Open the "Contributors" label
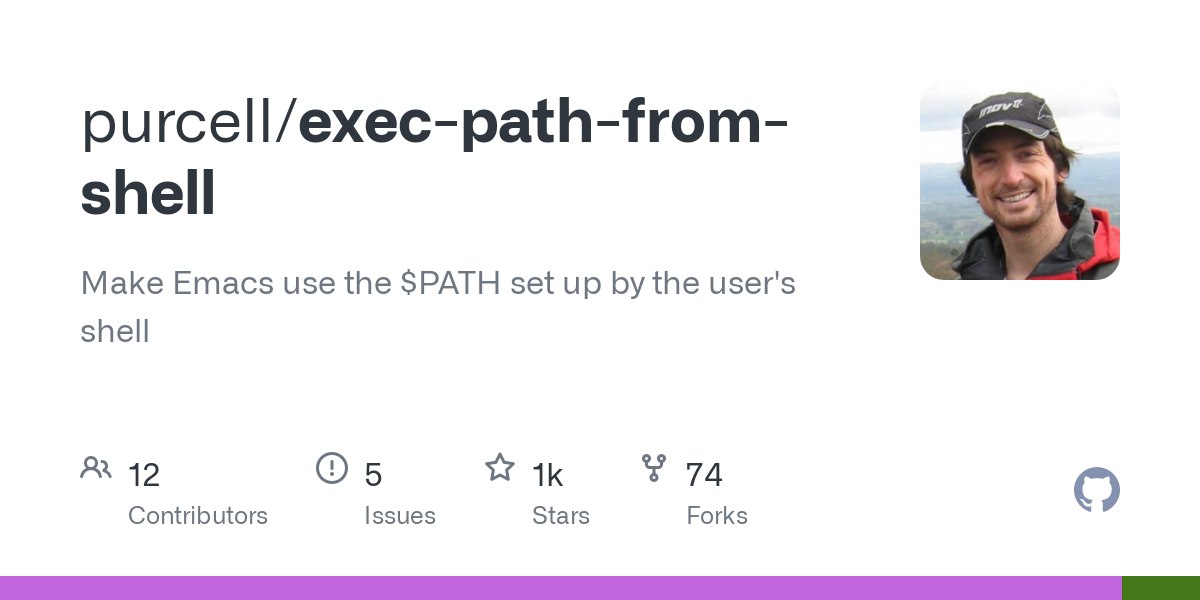The width and height of the screenshot is (1200, 600). pyautogui.click(x=198, y=516)
